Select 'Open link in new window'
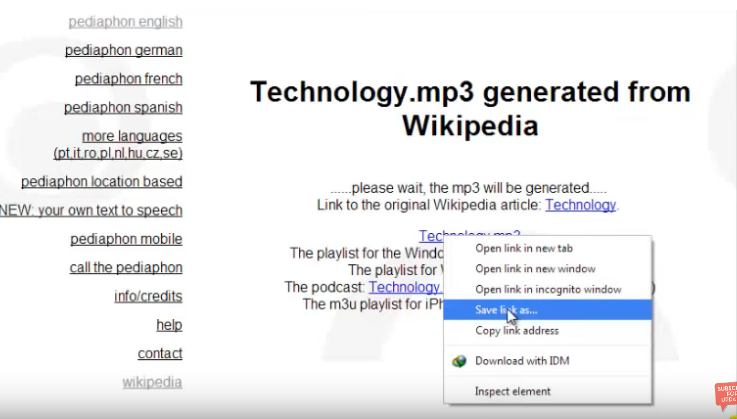The width and height of the screenshot is (737, 419). (x=535, y=269)
